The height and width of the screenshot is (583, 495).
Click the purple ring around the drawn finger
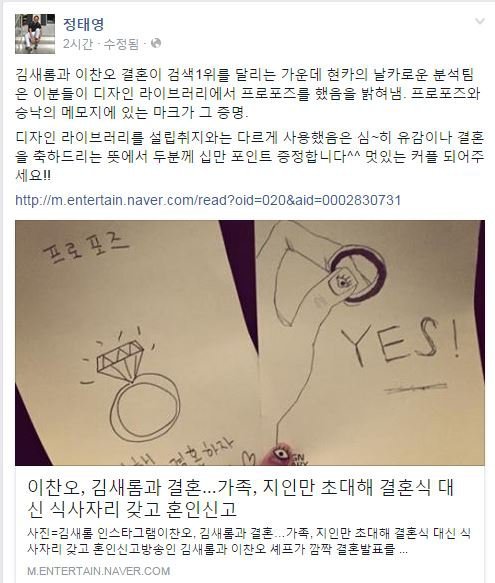[x=358, y=273]
